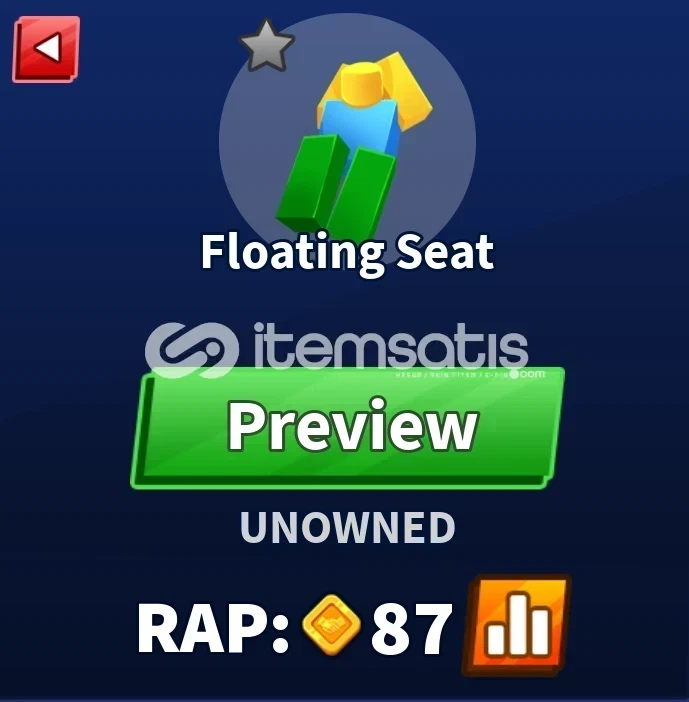The width and height of the screenshot is (689, 702).
Task: Open the orange RAP chart icon
Action: pyautogui.click(x=516, y=625)
